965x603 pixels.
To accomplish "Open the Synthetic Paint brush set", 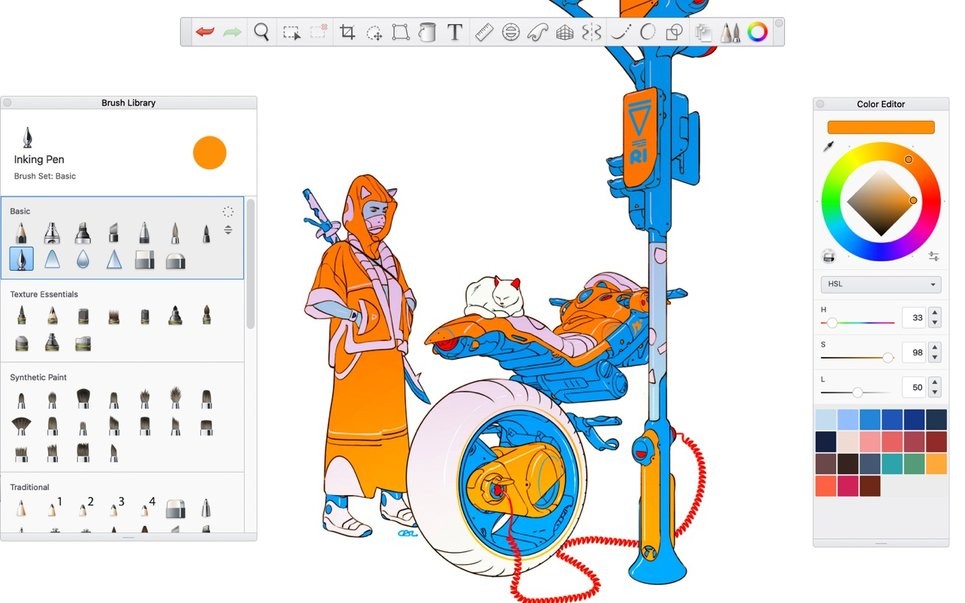I will pyautogui.click(x=37, y=377).
